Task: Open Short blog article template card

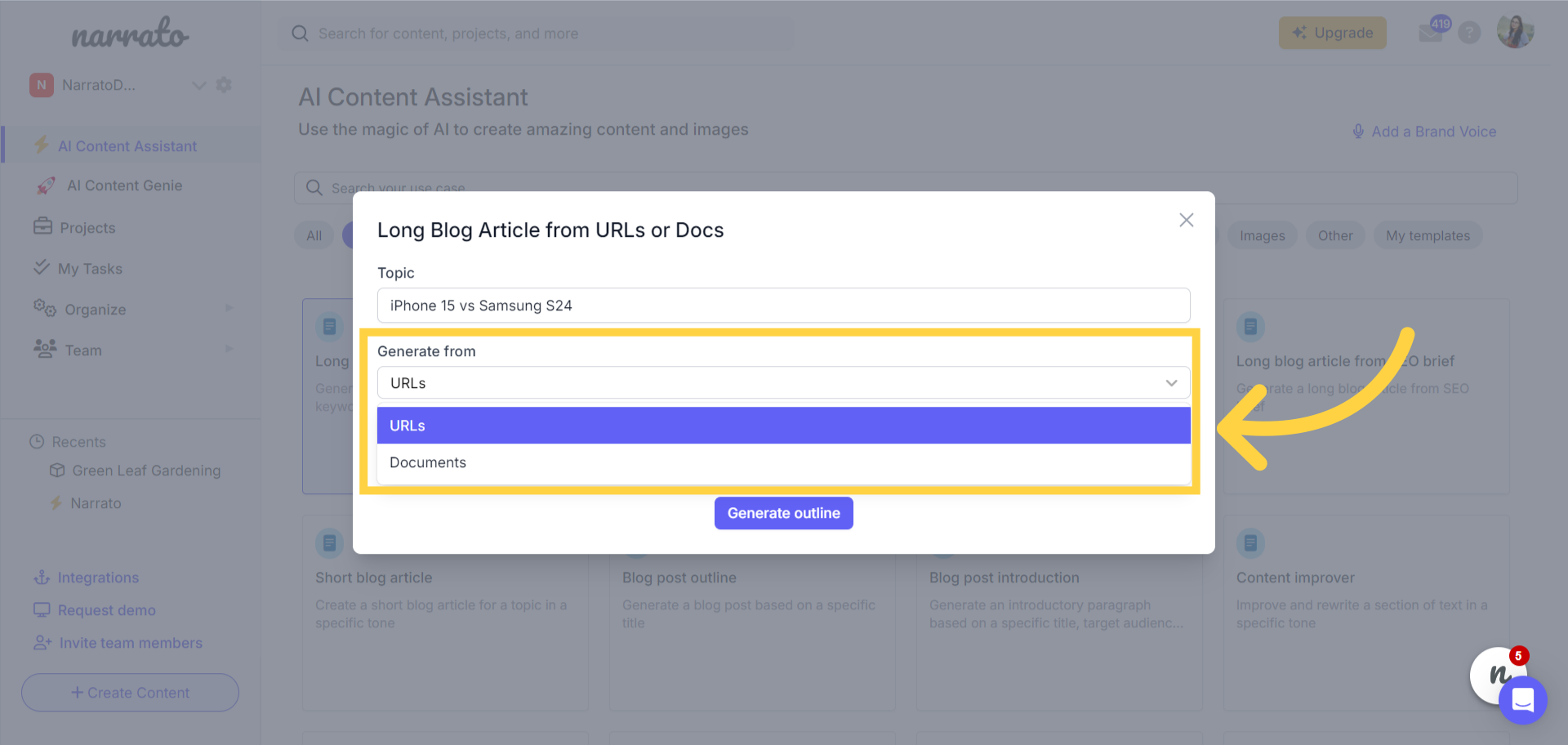Action: [x=445, y=613]
